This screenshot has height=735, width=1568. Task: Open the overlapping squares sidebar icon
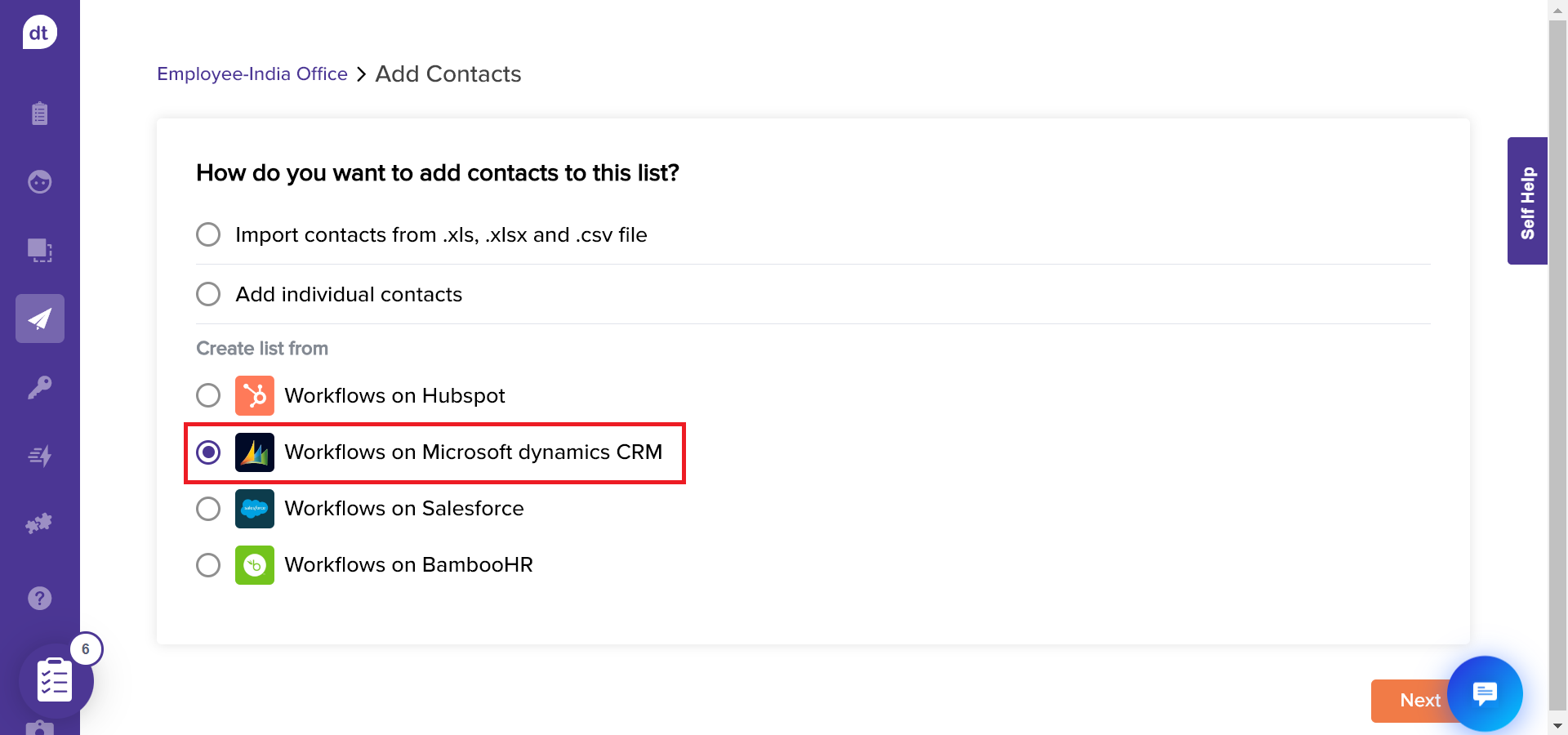[39, 250]
